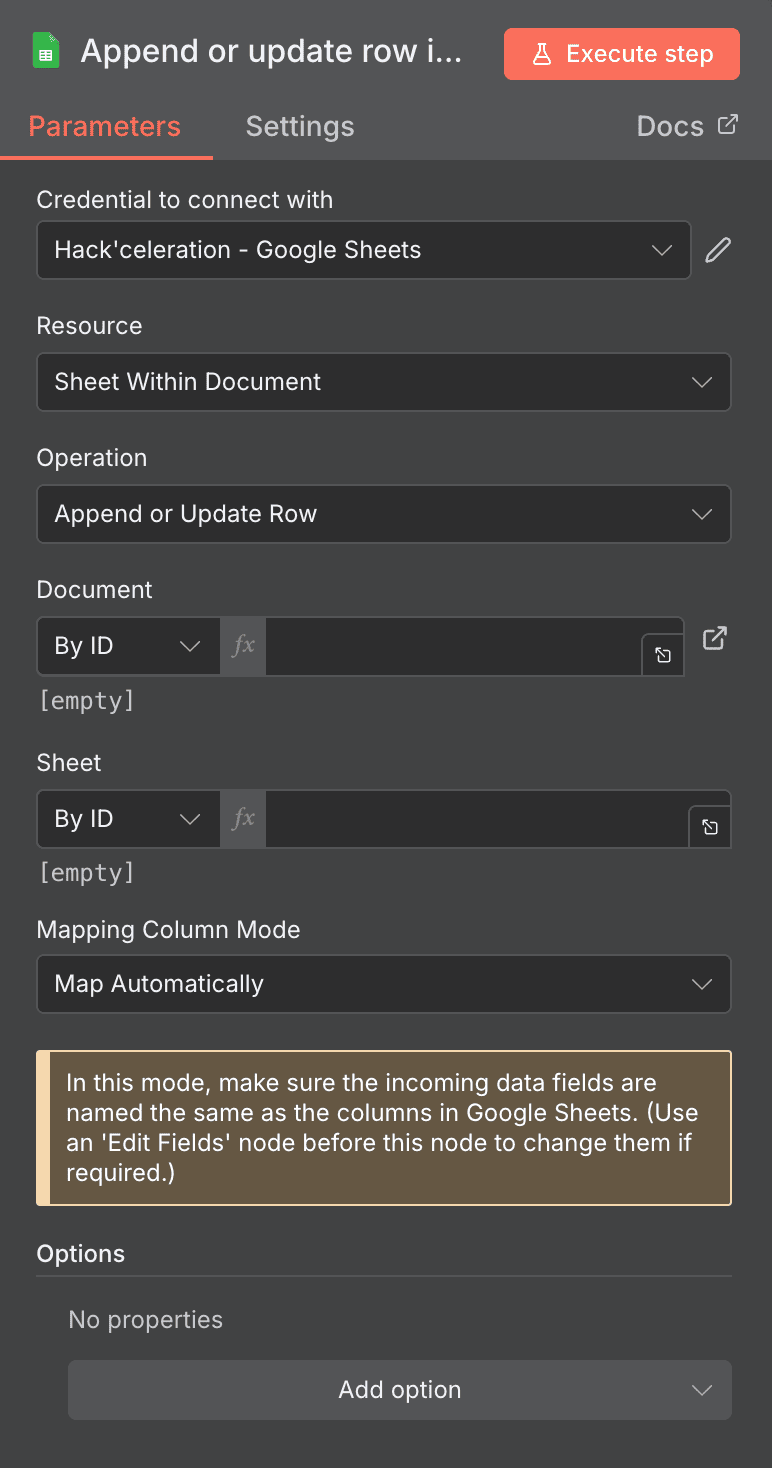Screen dimensions: 772x1468
Task: Toggle expression mode on the Sheet field
Action: [242, 818]
